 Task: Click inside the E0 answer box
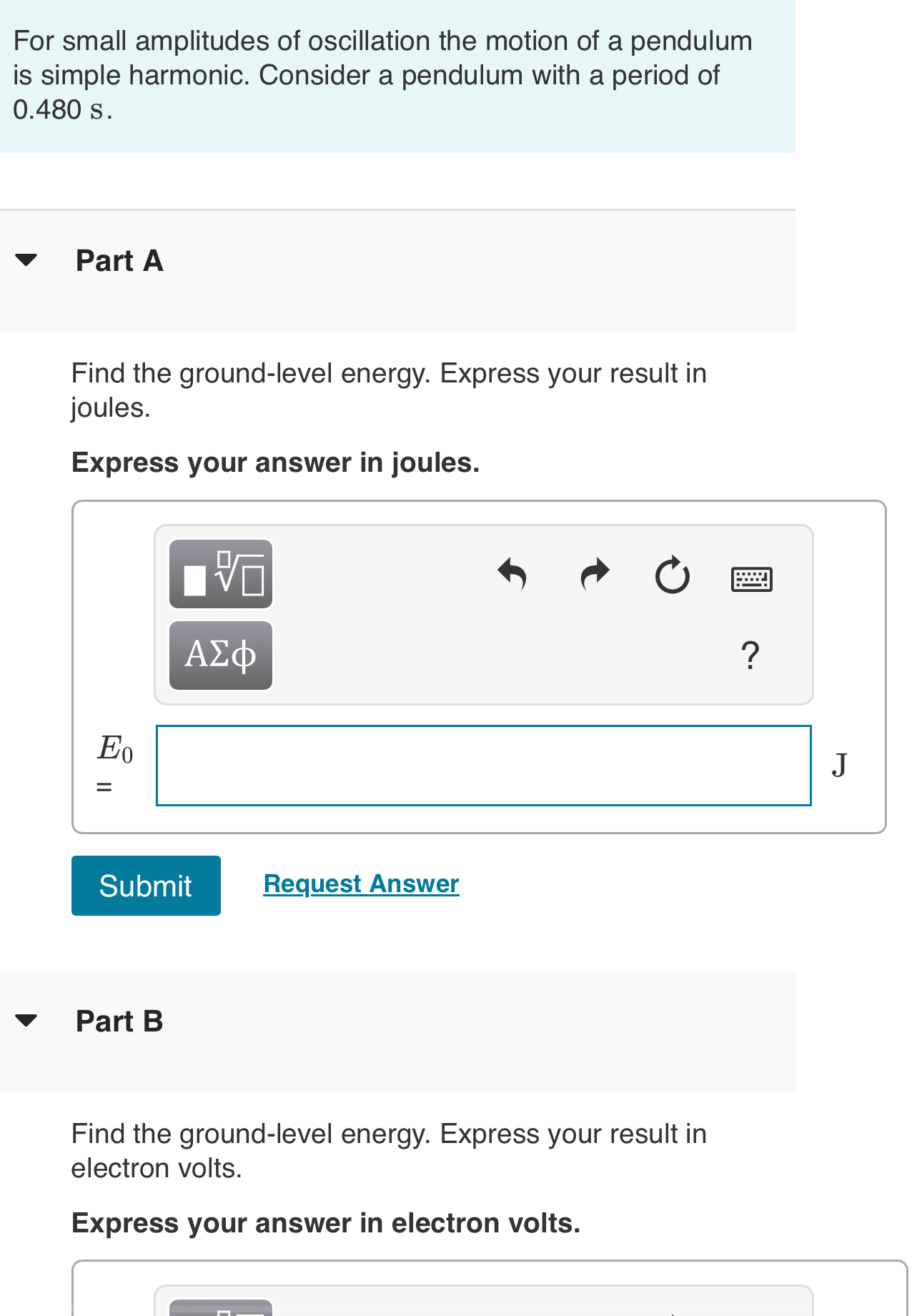[x=483, y=765]
